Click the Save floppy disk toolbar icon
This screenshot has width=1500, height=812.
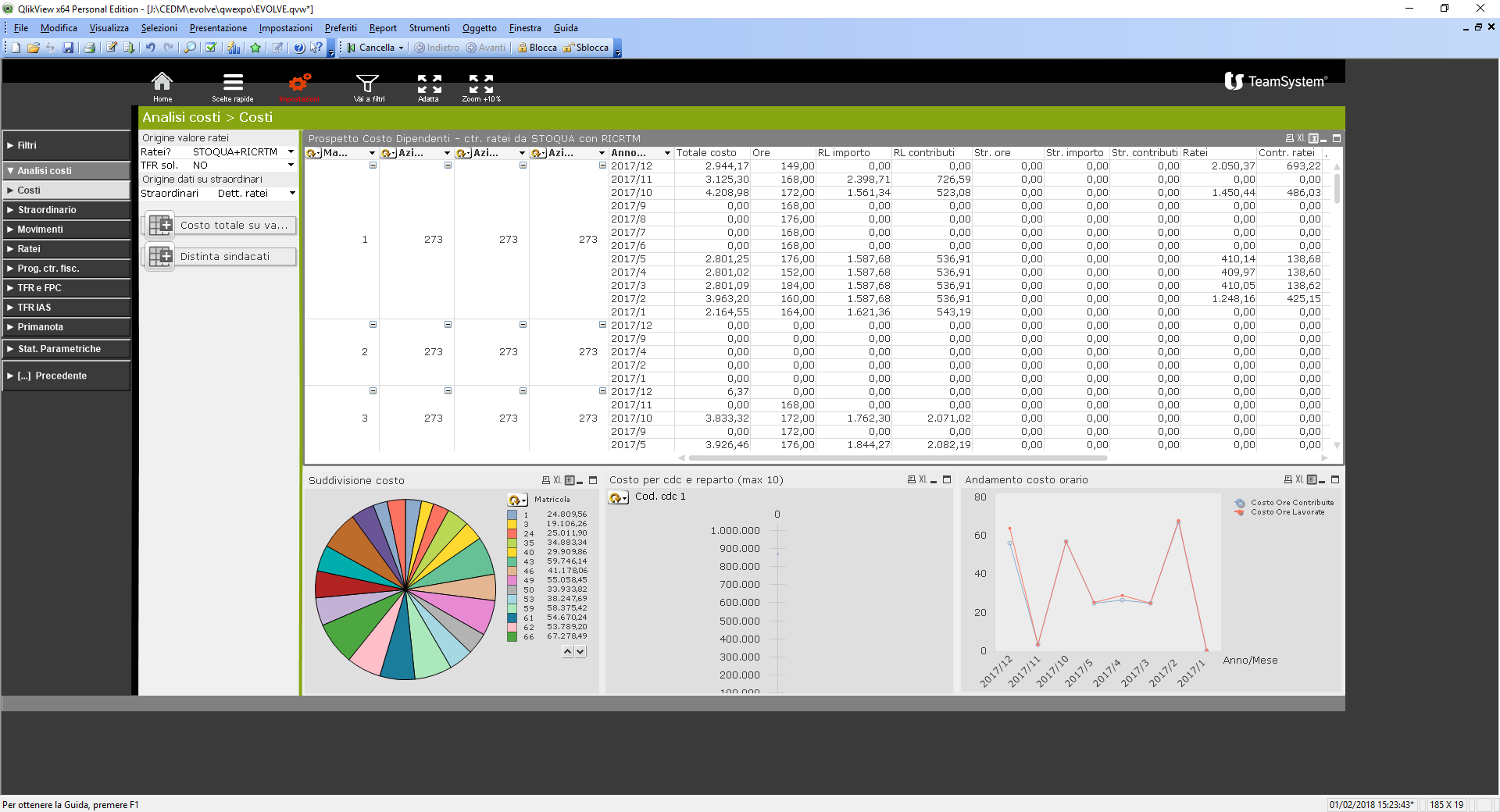[68, 48]
